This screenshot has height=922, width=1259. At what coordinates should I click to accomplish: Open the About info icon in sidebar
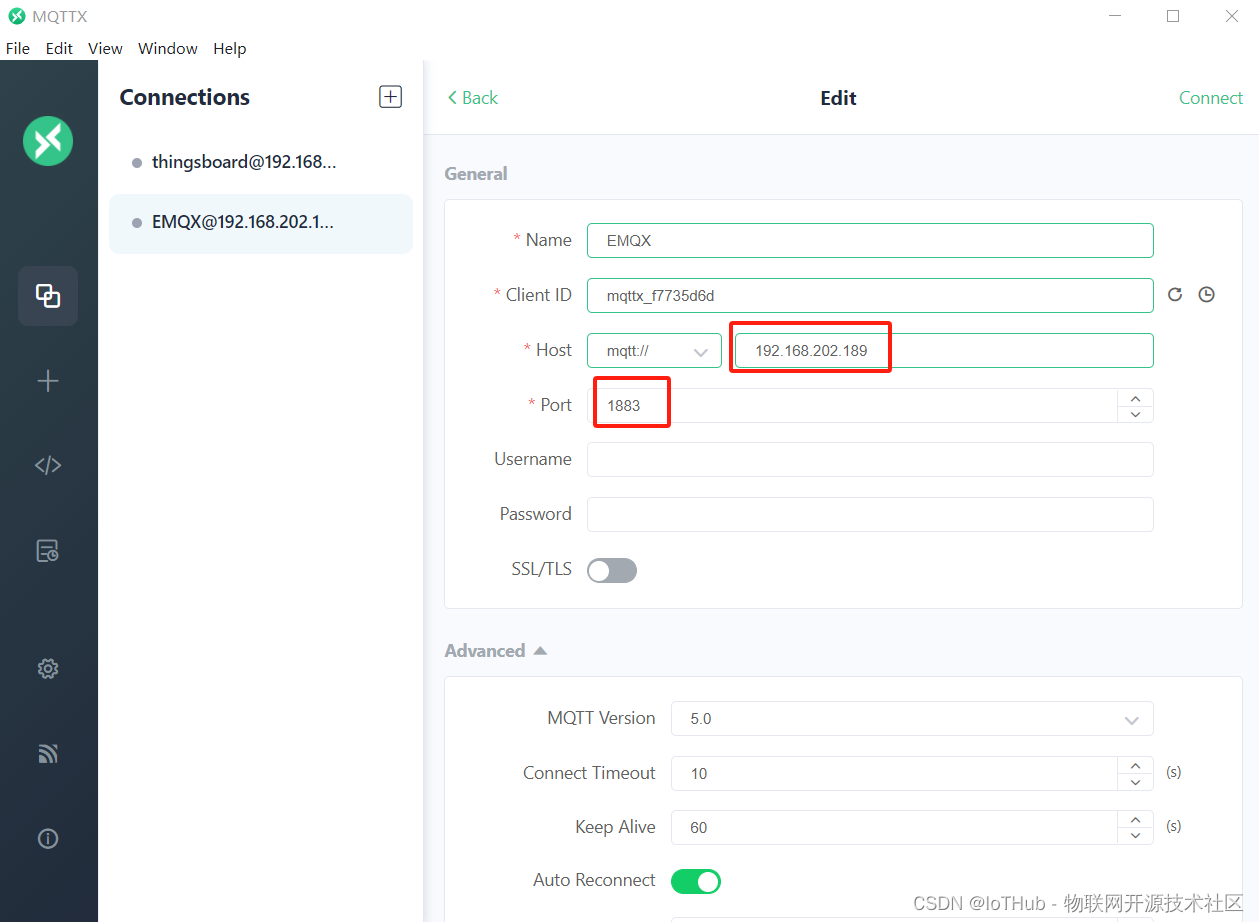pyautogui.click(x=48, y=839)
